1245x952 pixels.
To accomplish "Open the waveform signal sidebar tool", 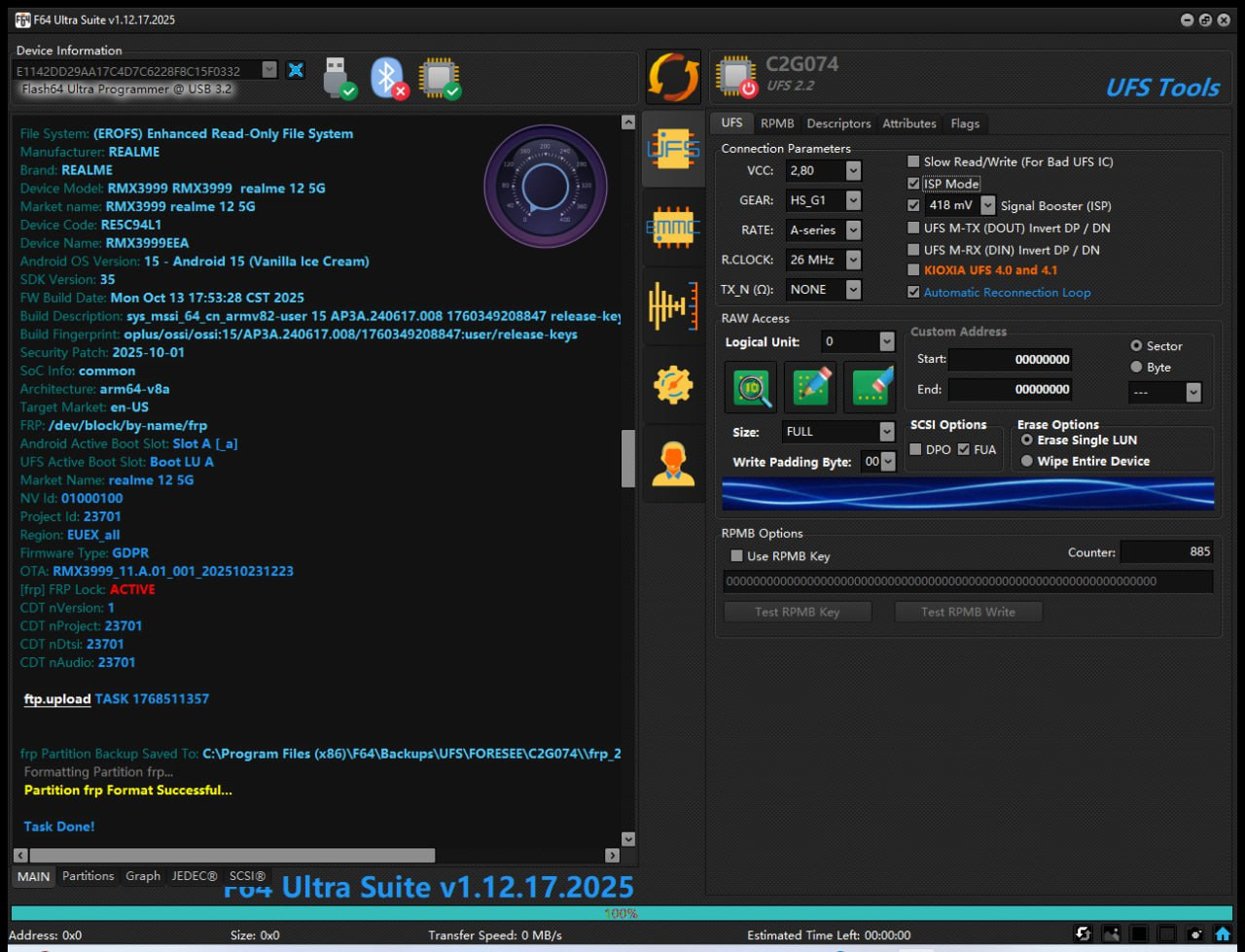I will [673, 306].
